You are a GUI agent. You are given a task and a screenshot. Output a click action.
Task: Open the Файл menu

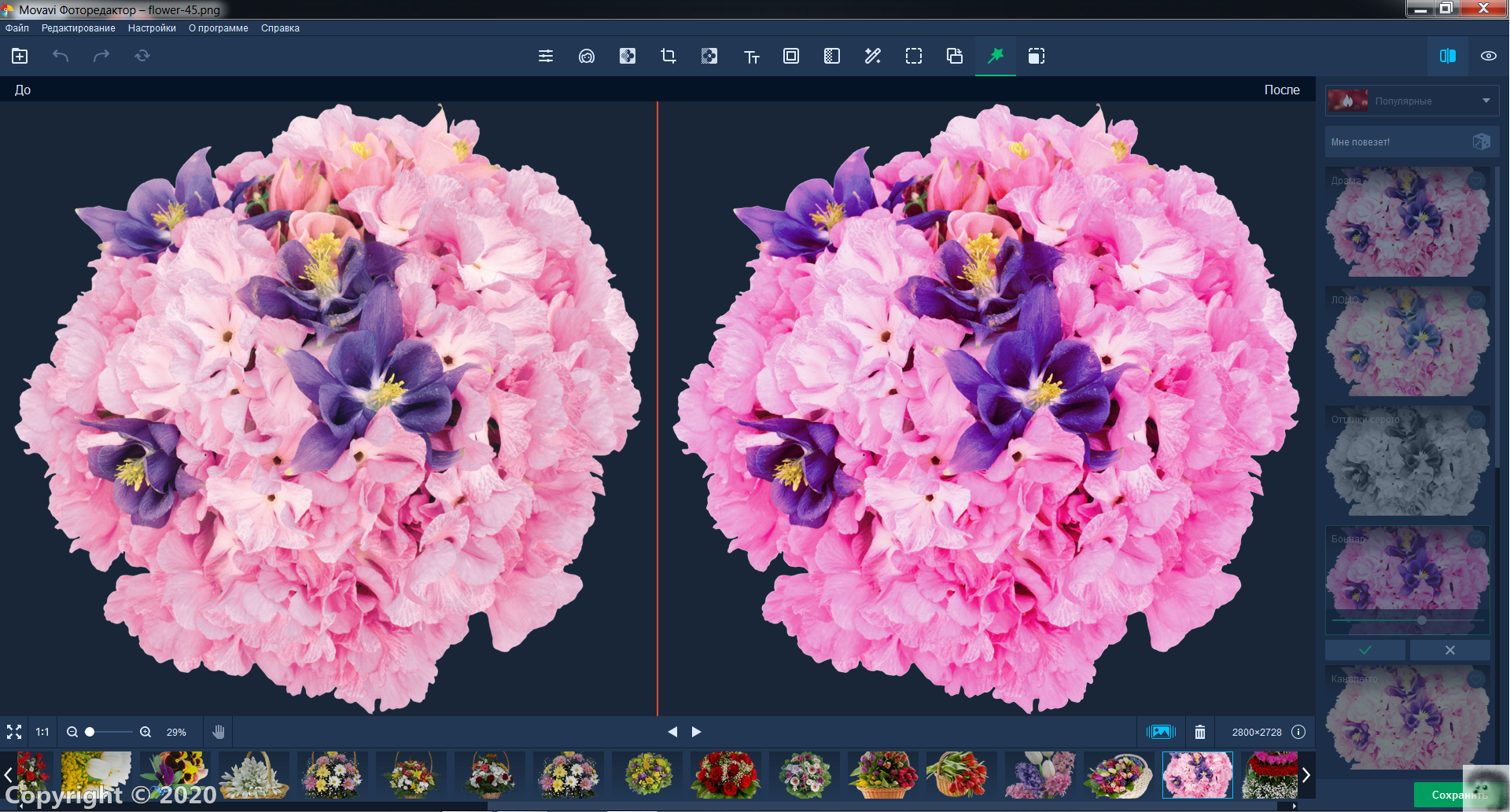tap(17, 28)
